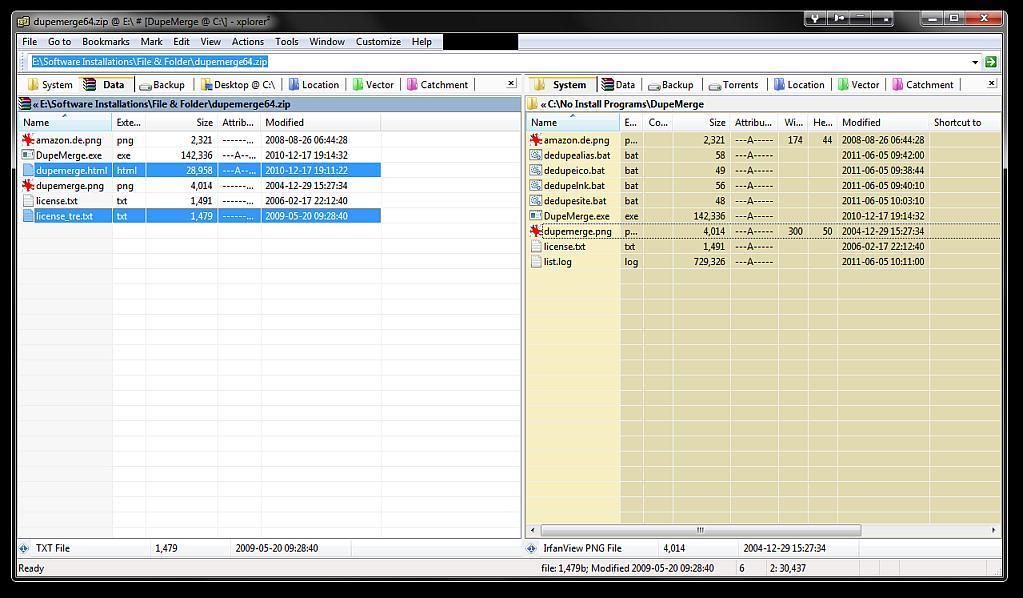This screenshot has height=598, width=1023.
Task: Open the View menu
Action: click(211, 42)
